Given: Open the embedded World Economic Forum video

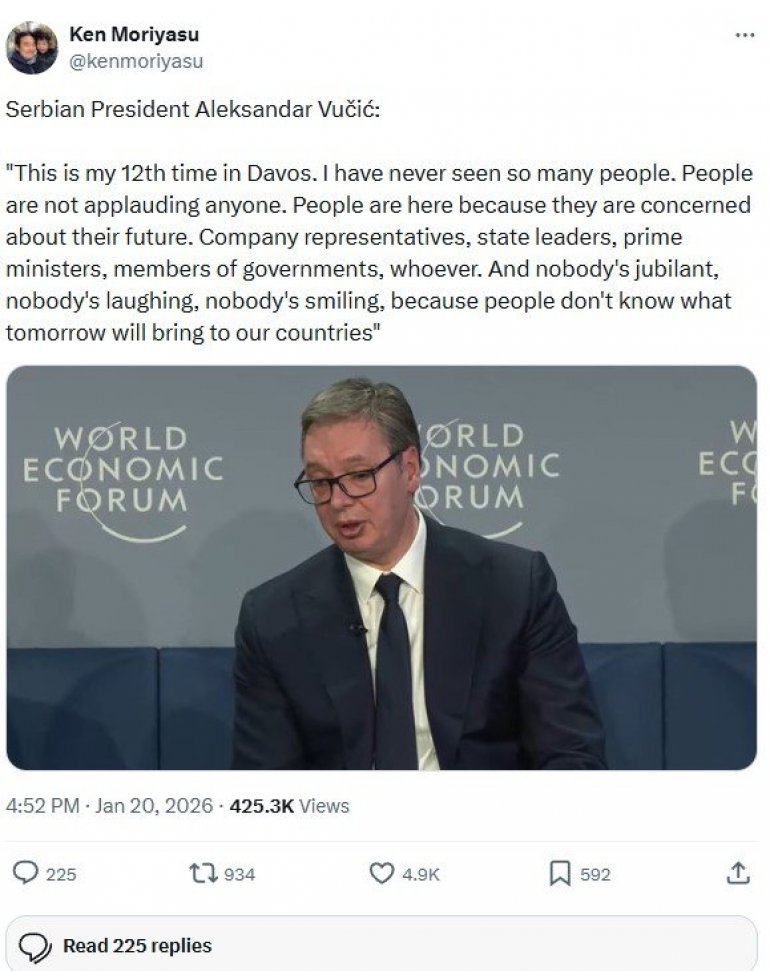Looking at the screenshot, I should click(381, 567).
